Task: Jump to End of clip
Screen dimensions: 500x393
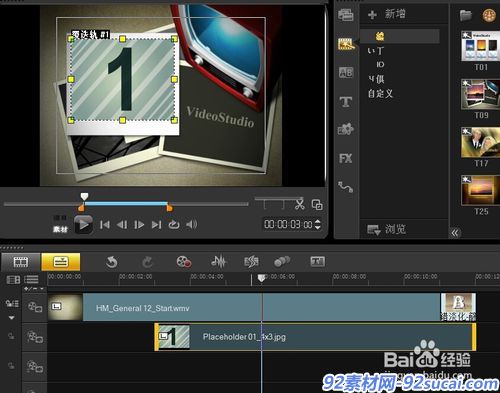Action: pos(156,225)
